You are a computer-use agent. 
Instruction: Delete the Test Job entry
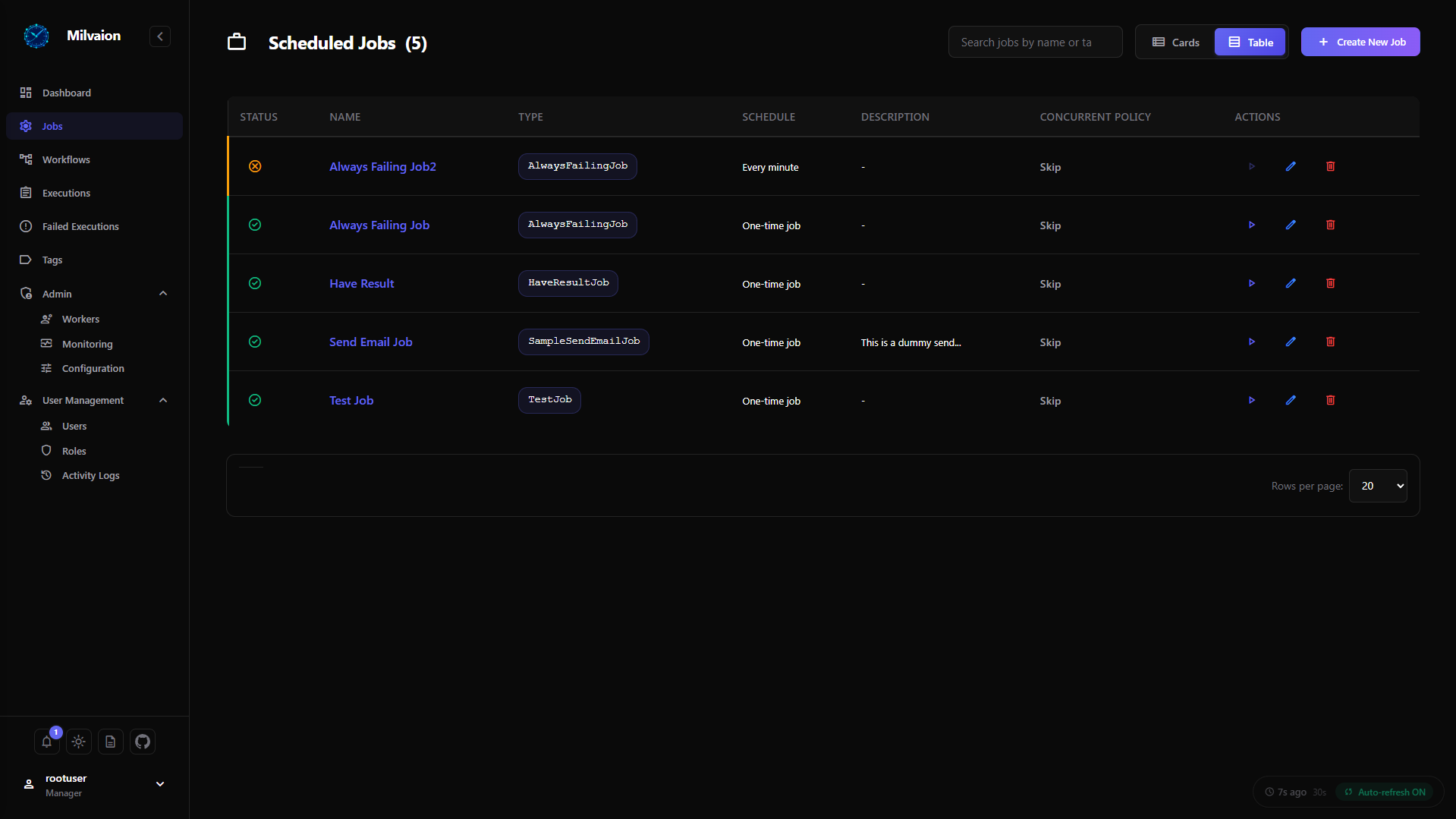tap(1330, 400)
